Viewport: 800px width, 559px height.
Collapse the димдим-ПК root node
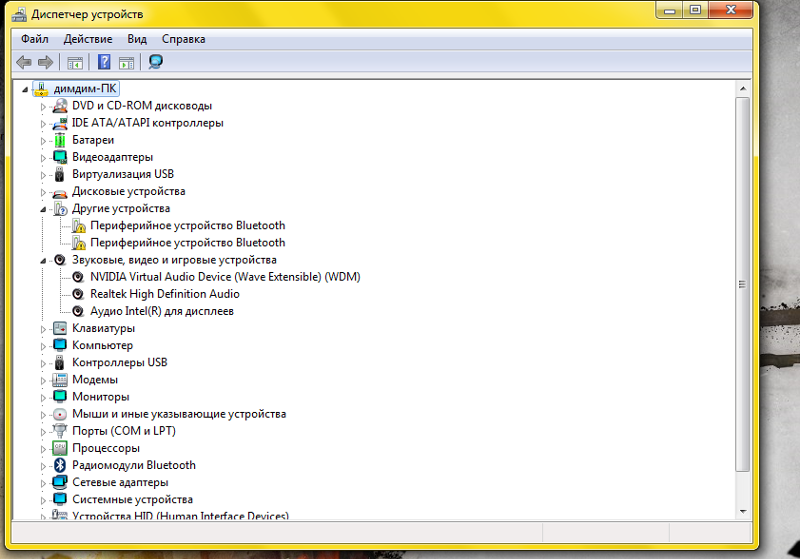[x=25, y=90]
